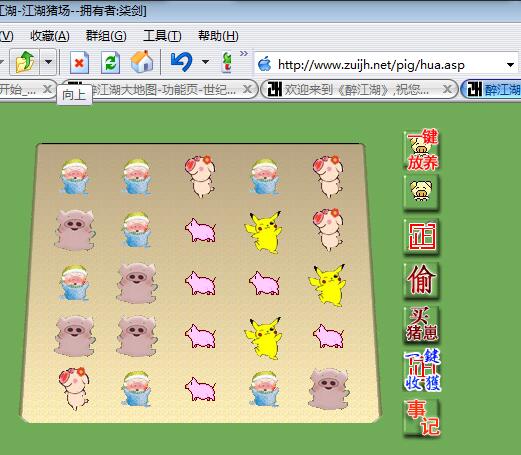The height and width of the screenshot is (455, 521).
Task: Open the 事记 event log button
Action: pyautogui.click(x=422, y=417)
